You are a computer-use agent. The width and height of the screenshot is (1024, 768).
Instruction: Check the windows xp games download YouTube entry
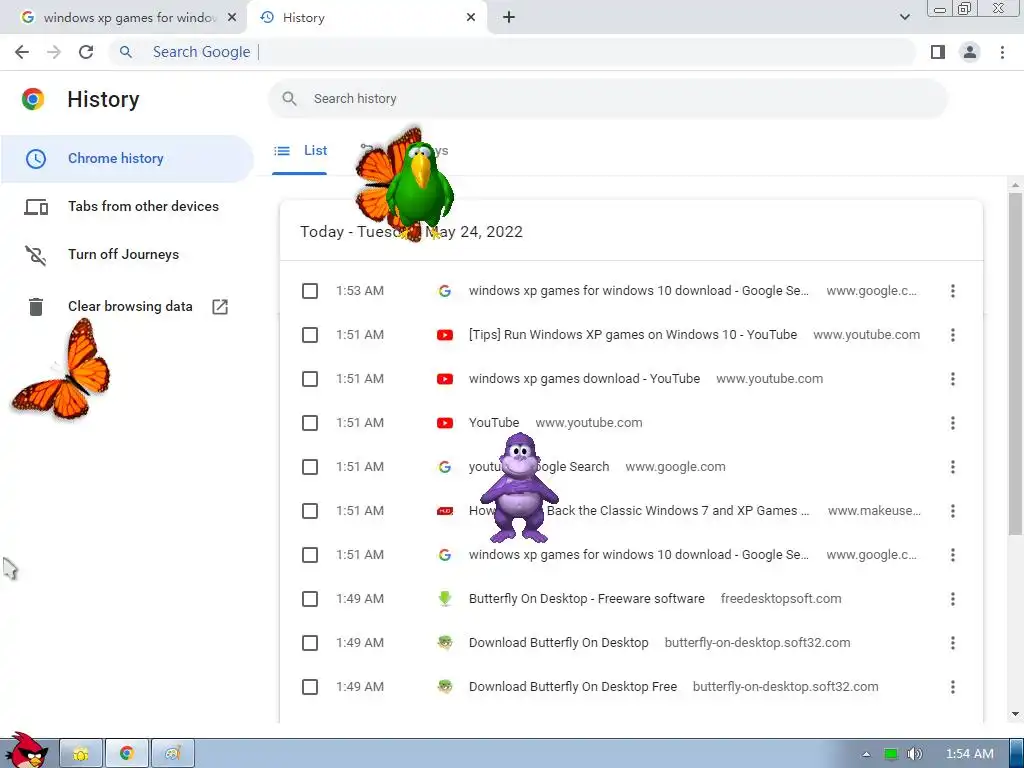pyautogui.click(x=310, y=379)
